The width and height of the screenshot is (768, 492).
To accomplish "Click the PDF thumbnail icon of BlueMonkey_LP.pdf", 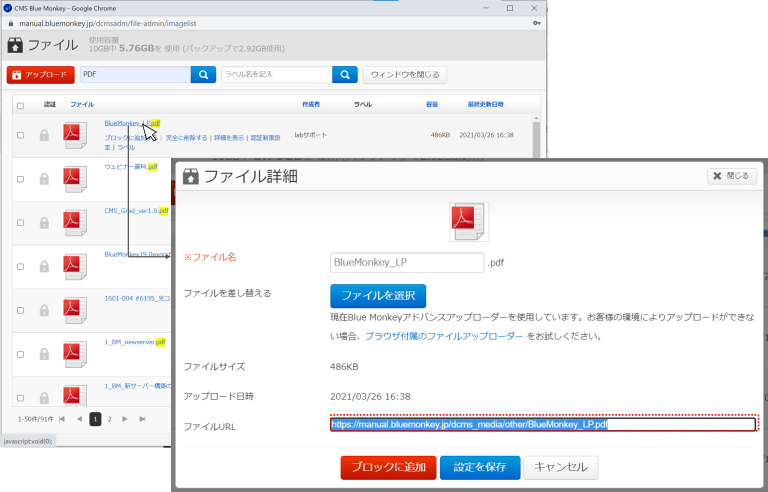I will coord(75,135).
